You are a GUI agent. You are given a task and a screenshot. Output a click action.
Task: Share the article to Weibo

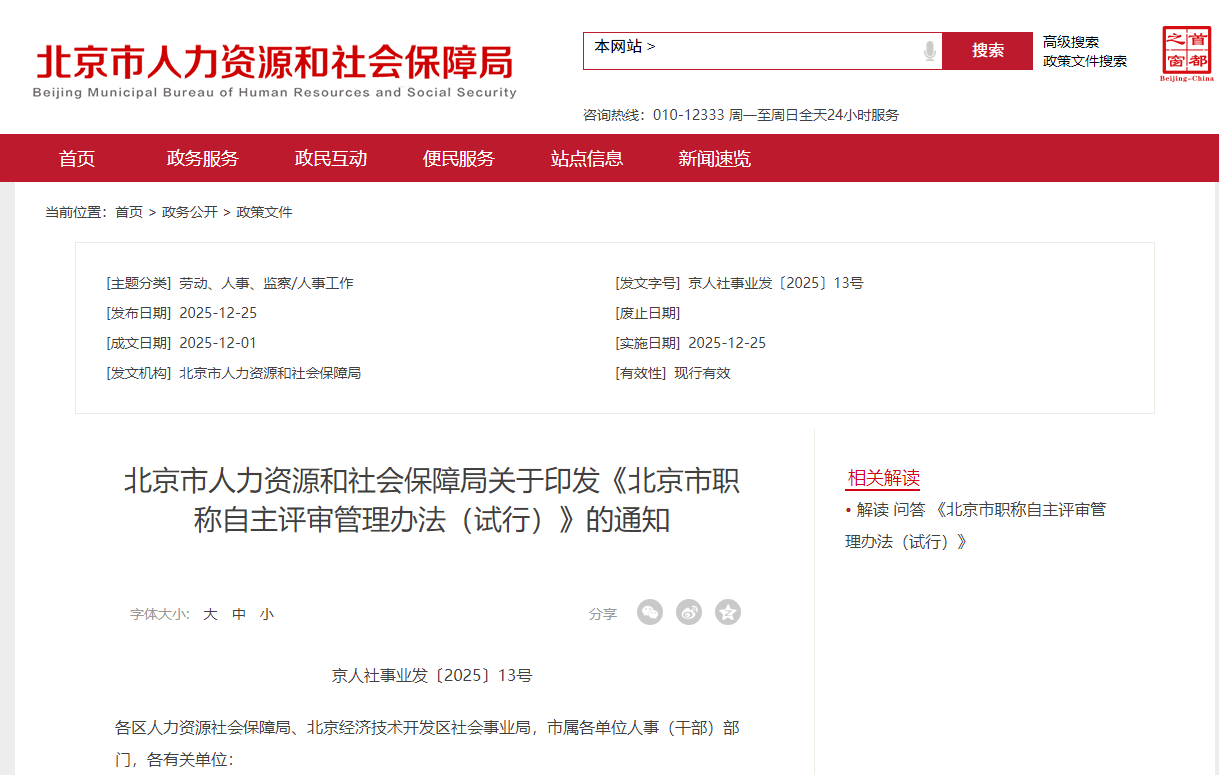point(689,612)
